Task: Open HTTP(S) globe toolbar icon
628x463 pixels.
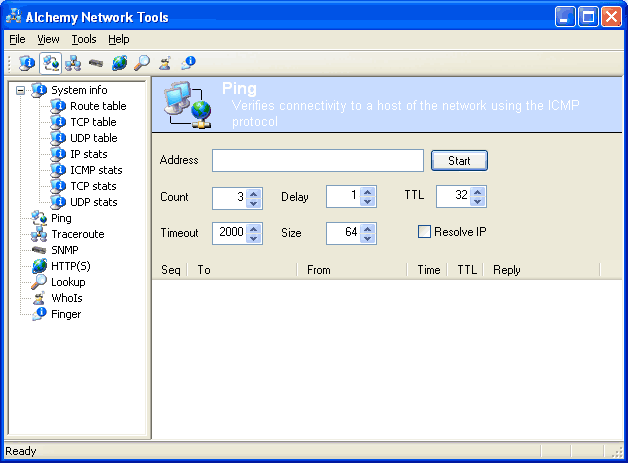Action: (119, 63)
